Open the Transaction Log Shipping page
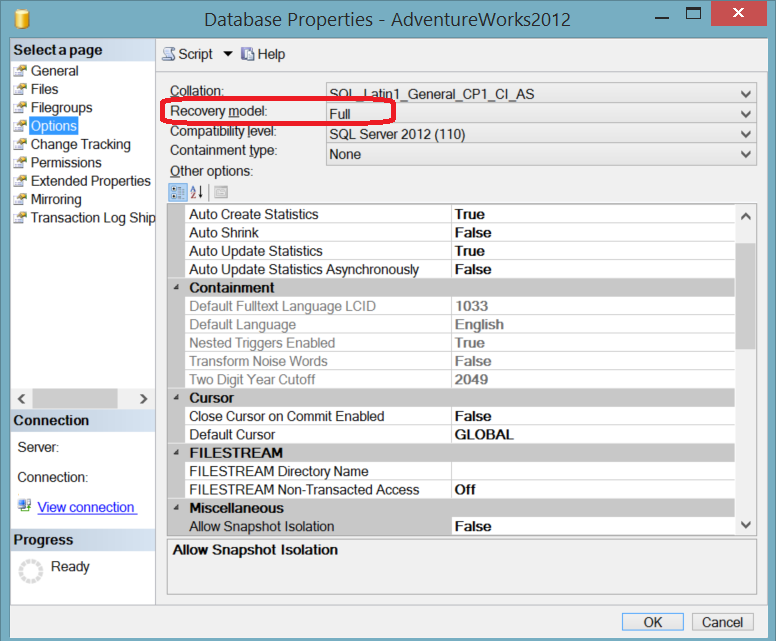The image size is (777, 641). point(93,217)
